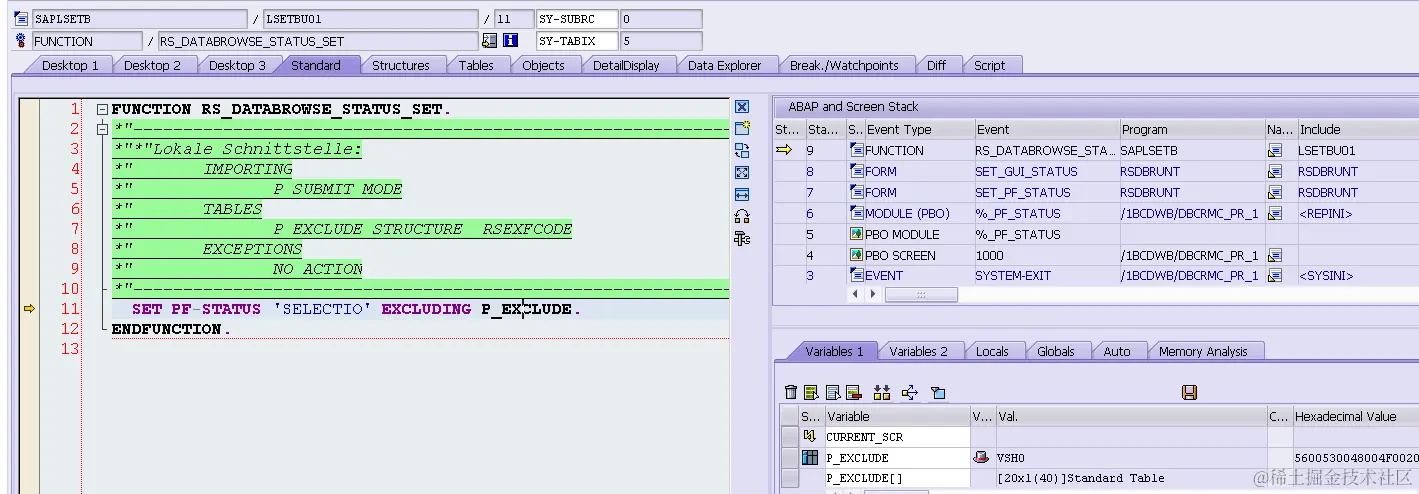Click the table icon beside P_EXCLUDE
Viewport: 1419px width, 494px height.
coord(810,457)
